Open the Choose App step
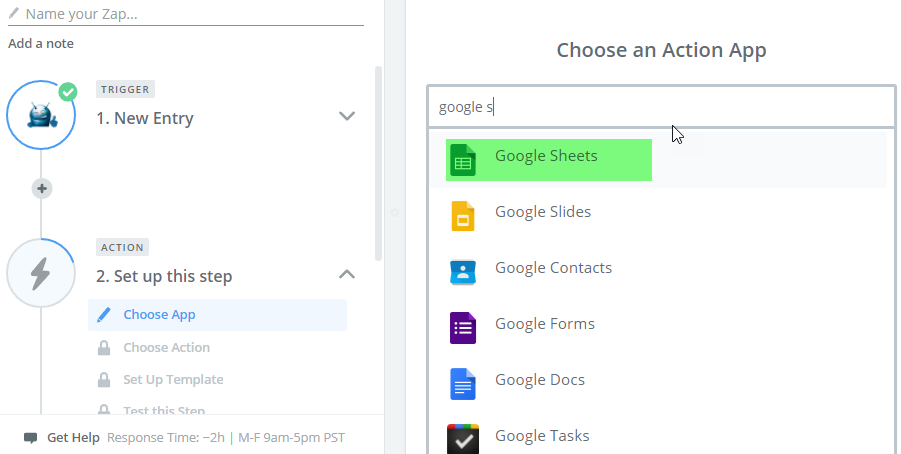 (217, 315)
